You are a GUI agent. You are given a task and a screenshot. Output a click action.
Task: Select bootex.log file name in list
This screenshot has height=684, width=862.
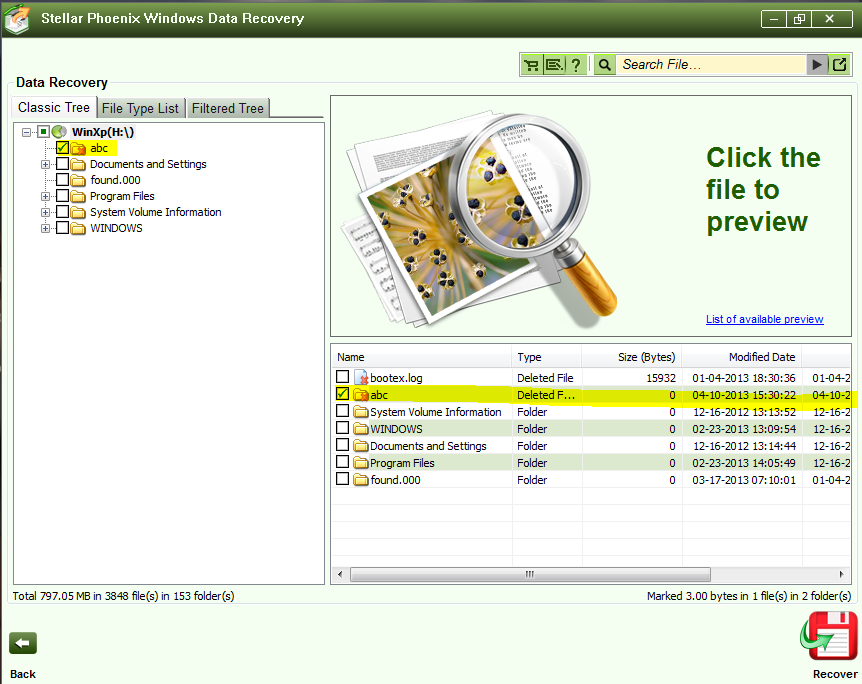[396, 378]
